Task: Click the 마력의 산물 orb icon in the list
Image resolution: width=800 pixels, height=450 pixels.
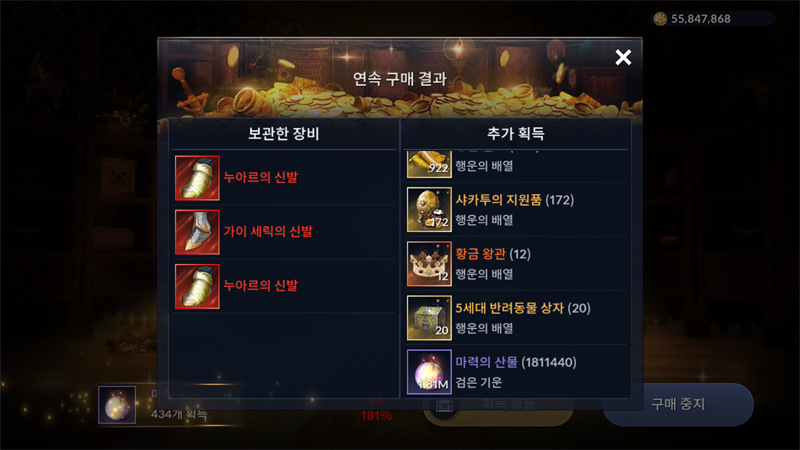Action: click(x=429, y=372)
